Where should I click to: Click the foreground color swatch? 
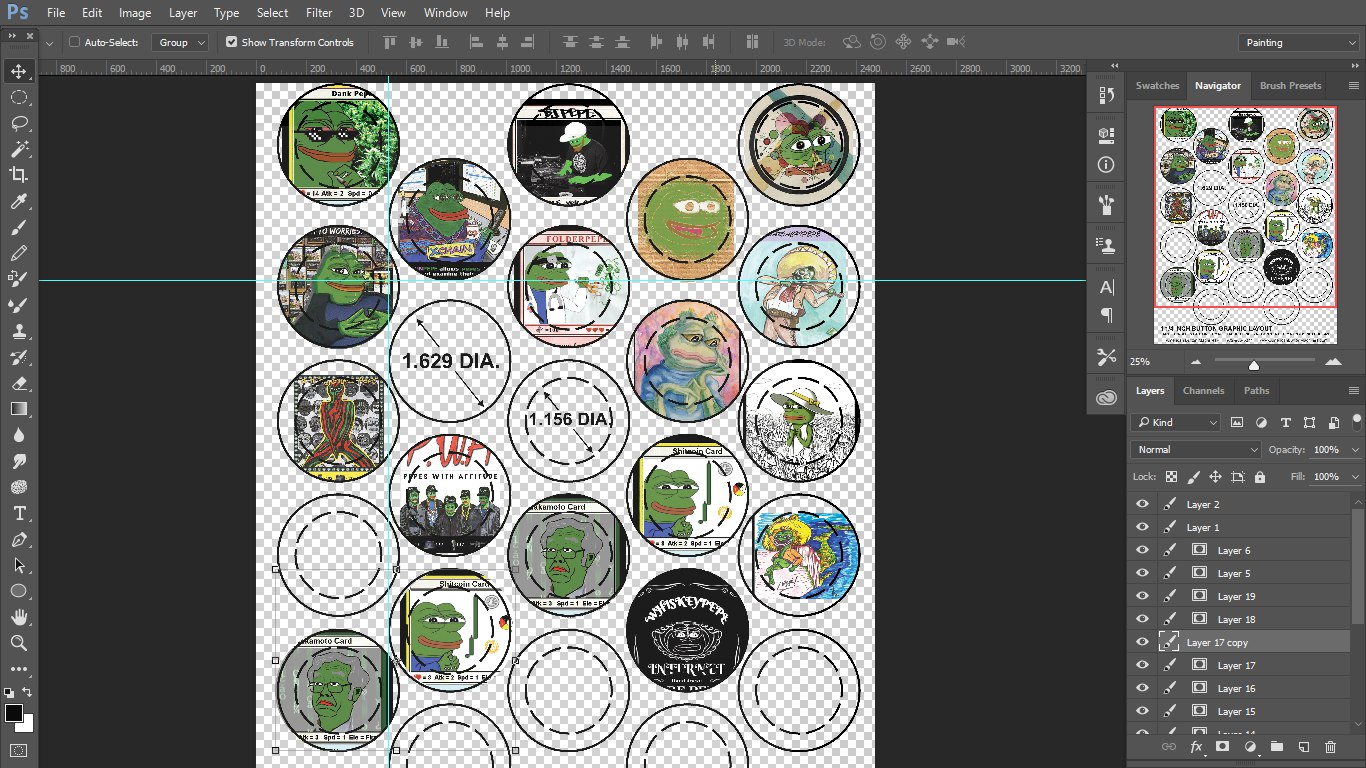[14, 713]
